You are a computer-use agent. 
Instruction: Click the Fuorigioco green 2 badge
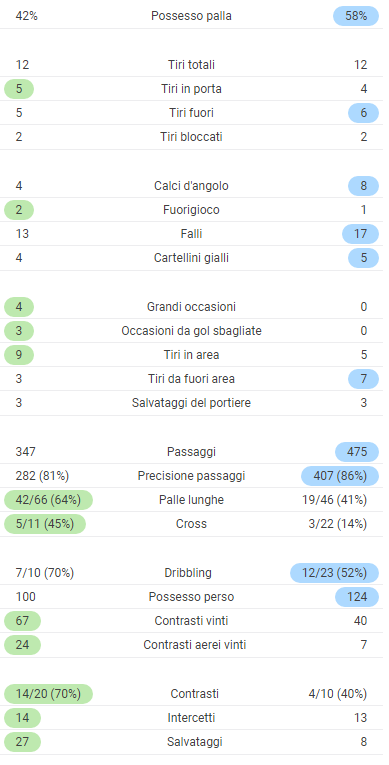pos(19,210)
